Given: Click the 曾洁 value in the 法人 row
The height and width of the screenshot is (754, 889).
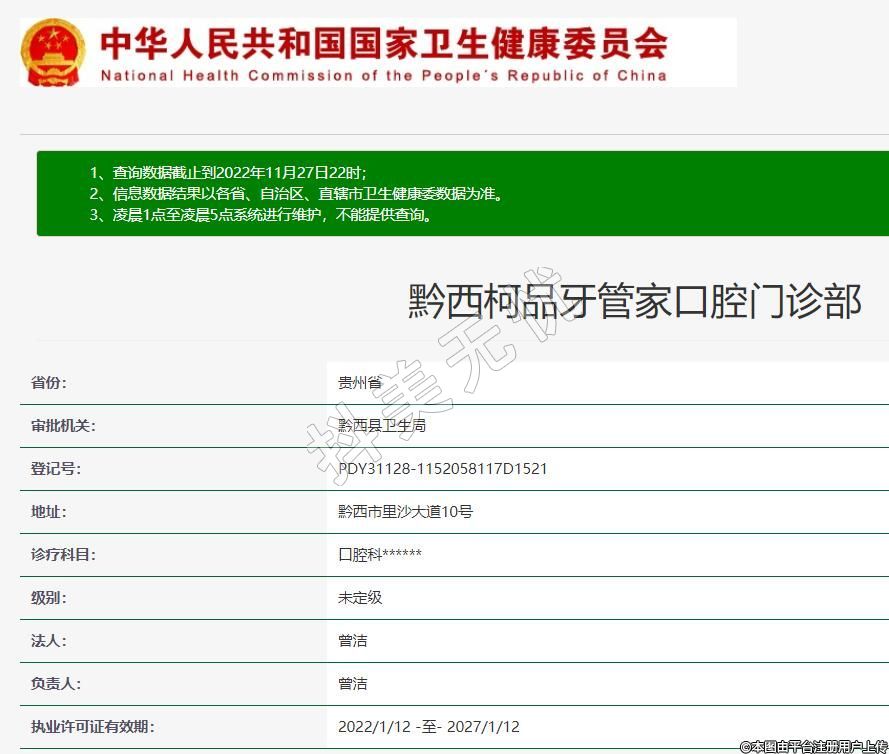Looking at the screenshot, I should pyautogui.click(x=353, y=641).
